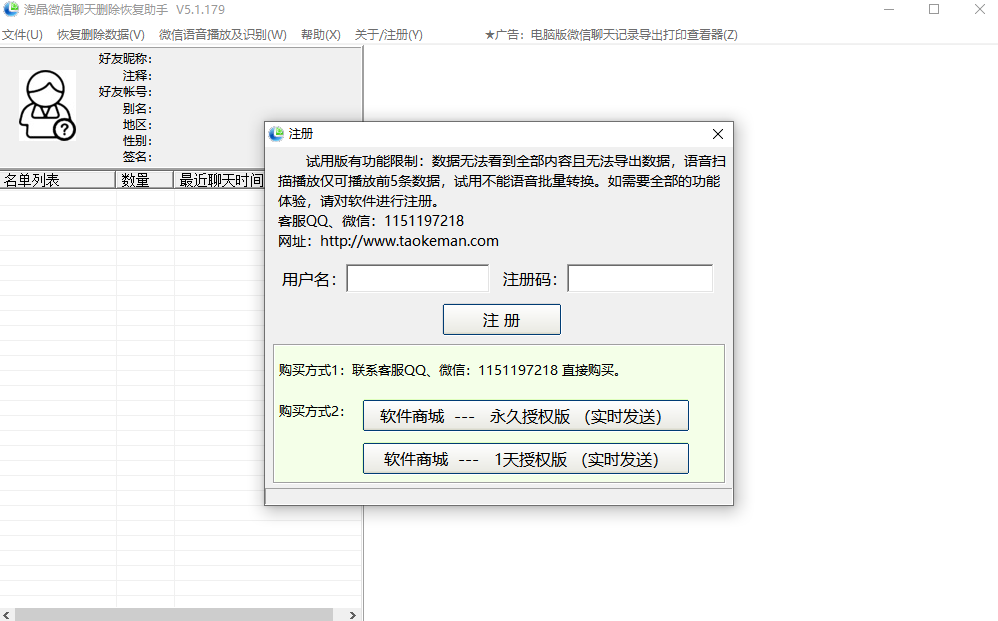Viewport: 998px width, 621px height.
Task: Click the 注册 dialog title icon
Action: (x=276, y=134)
